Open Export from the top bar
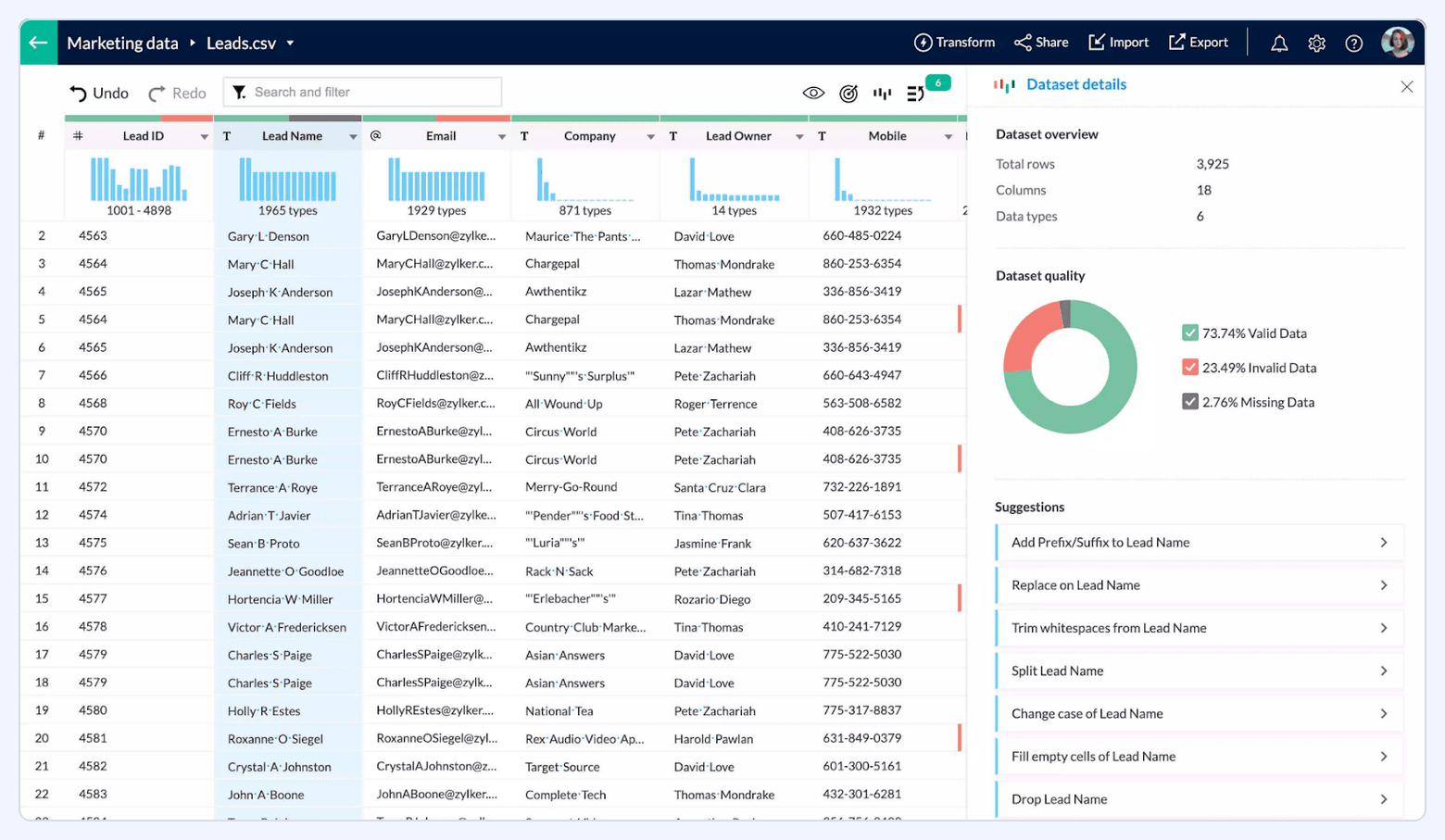 point(1198,42)
